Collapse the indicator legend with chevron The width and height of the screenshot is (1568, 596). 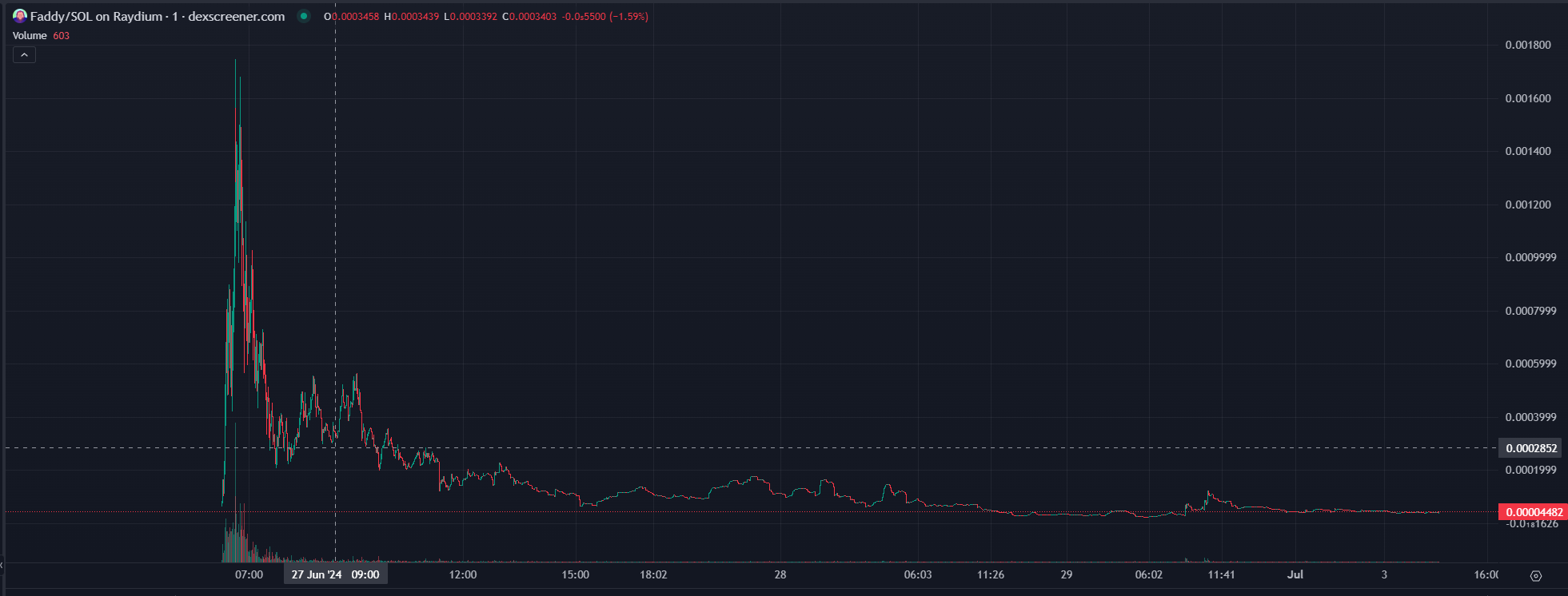[24, 55]
